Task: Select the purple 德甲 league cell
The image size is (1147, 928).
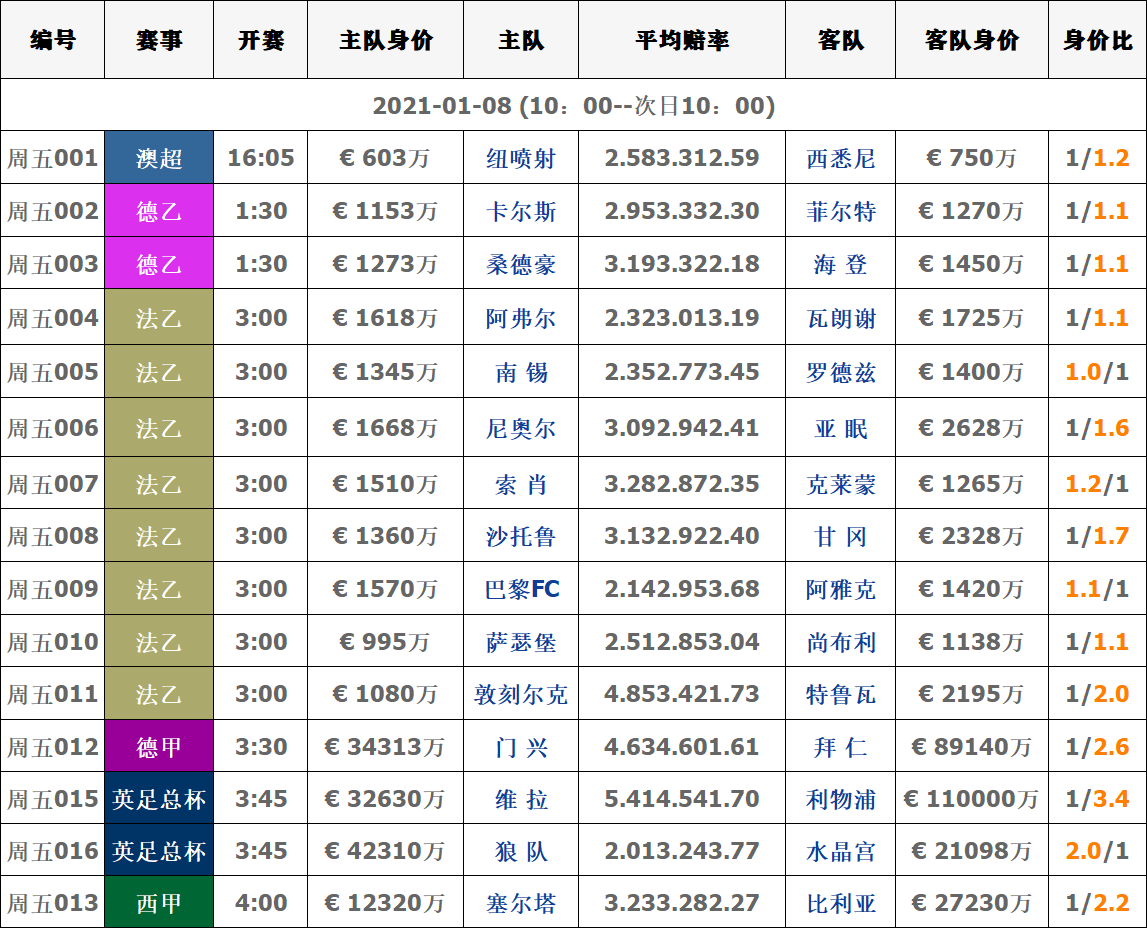Action: 159,747
